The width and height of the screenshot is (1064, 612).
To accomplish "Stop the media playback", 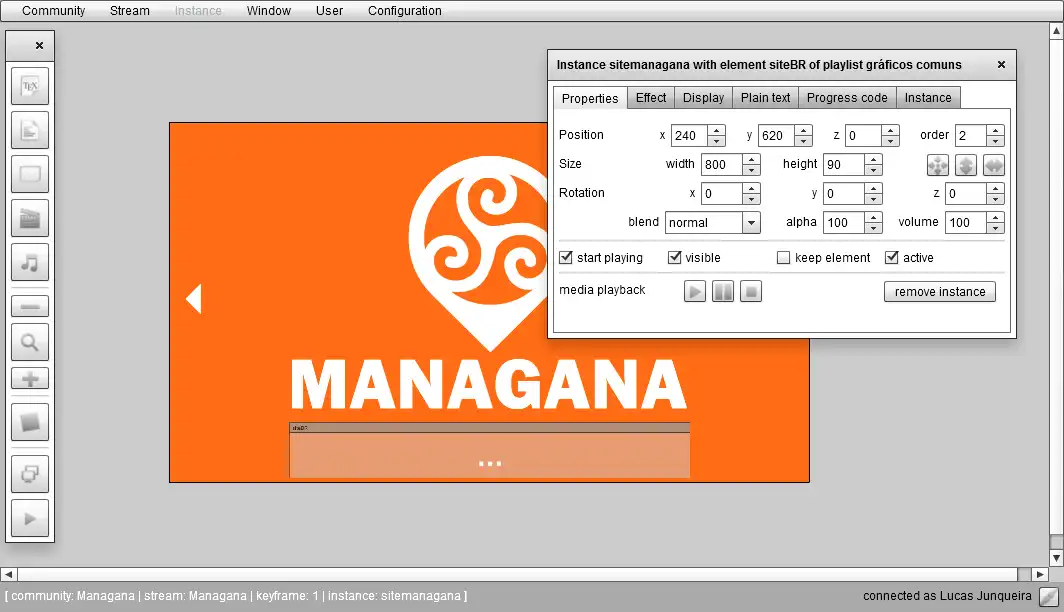I will tap(750, 292).
